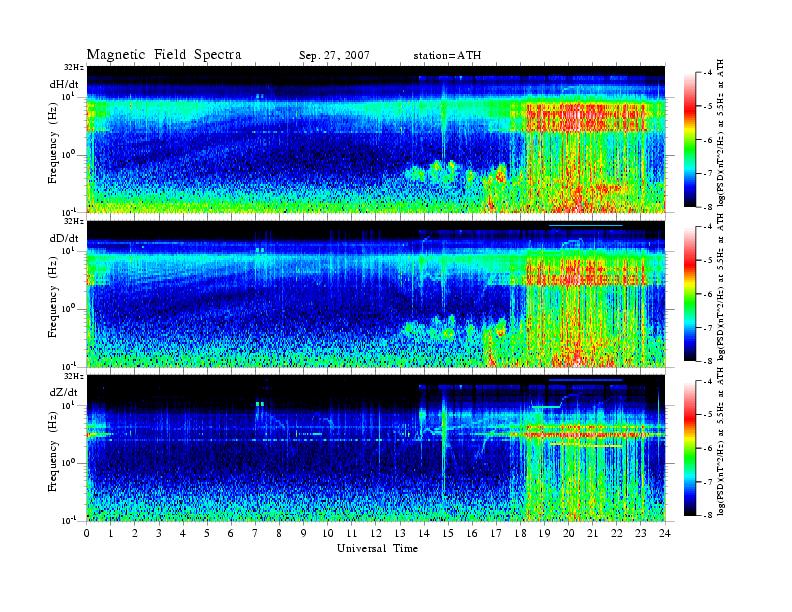Viewport: 792px width, 612px height.
Task: Click hour tick "4" on the time axis
Action: [x=183, y=533]
